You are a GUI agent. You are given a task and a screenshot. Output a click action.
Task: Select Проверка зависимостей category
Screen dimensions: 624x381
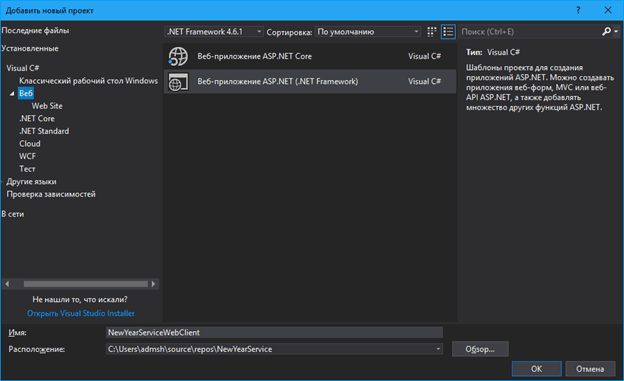click(x=51, y=194)
